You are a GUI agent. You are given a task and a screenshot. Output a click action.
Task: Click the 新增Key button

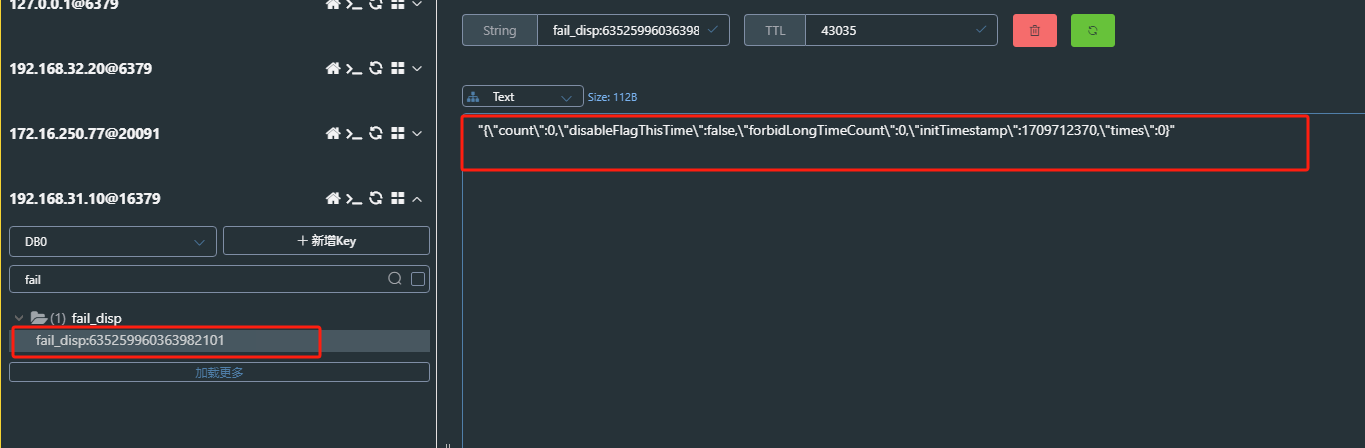pyautogui.click(x=326, y=241)
